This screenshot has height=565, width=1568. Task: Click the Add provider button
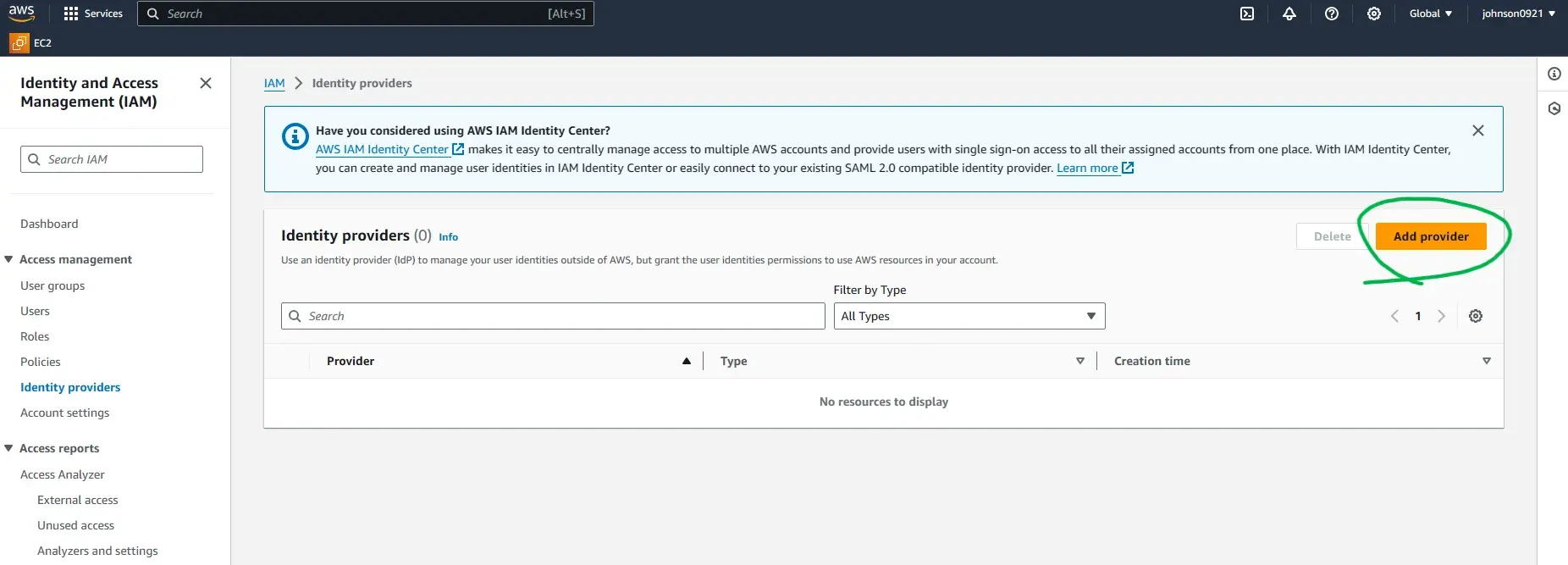1431,236
